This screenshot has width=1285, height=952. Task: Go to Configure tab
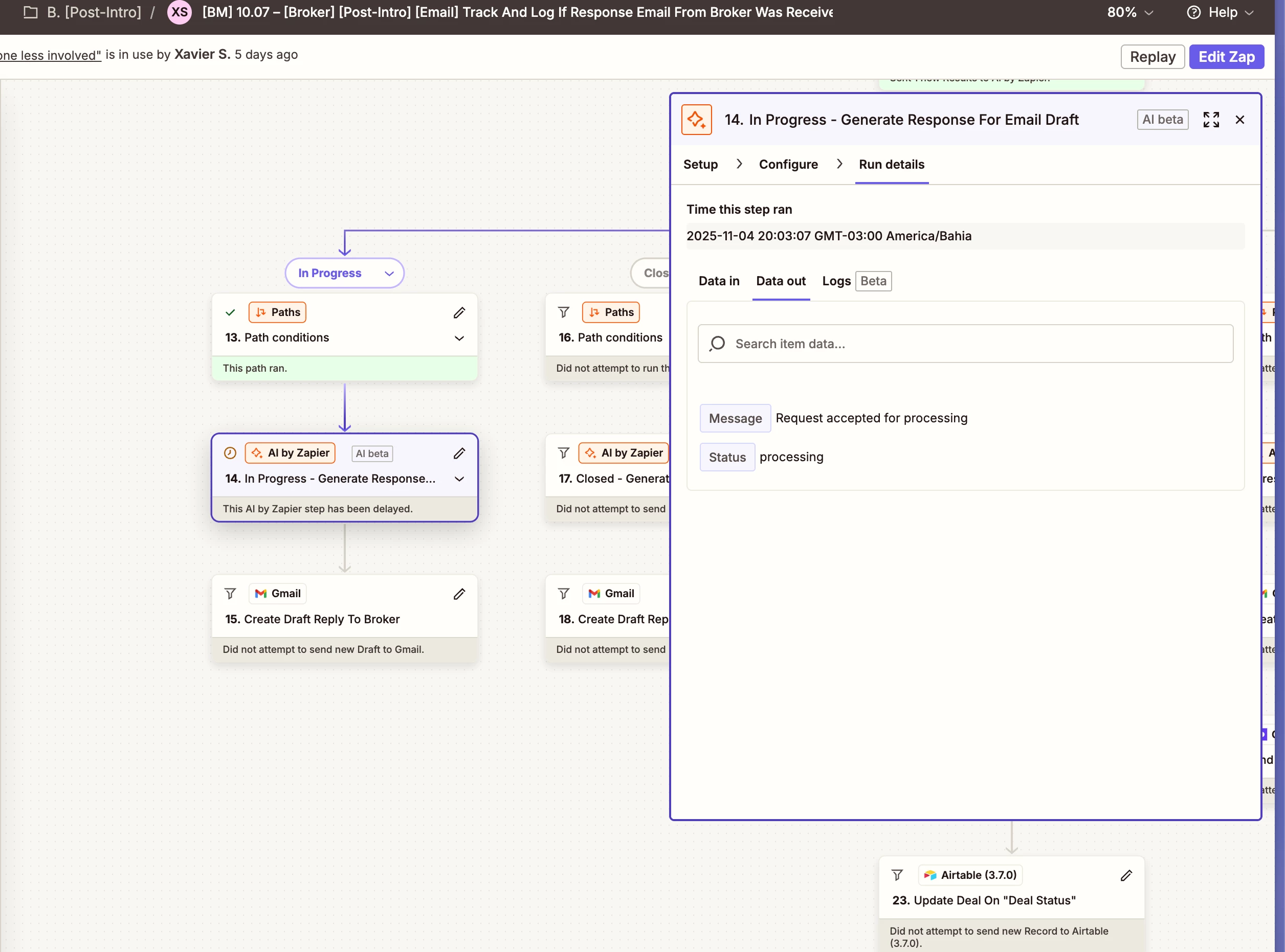(x=788, y=164)
